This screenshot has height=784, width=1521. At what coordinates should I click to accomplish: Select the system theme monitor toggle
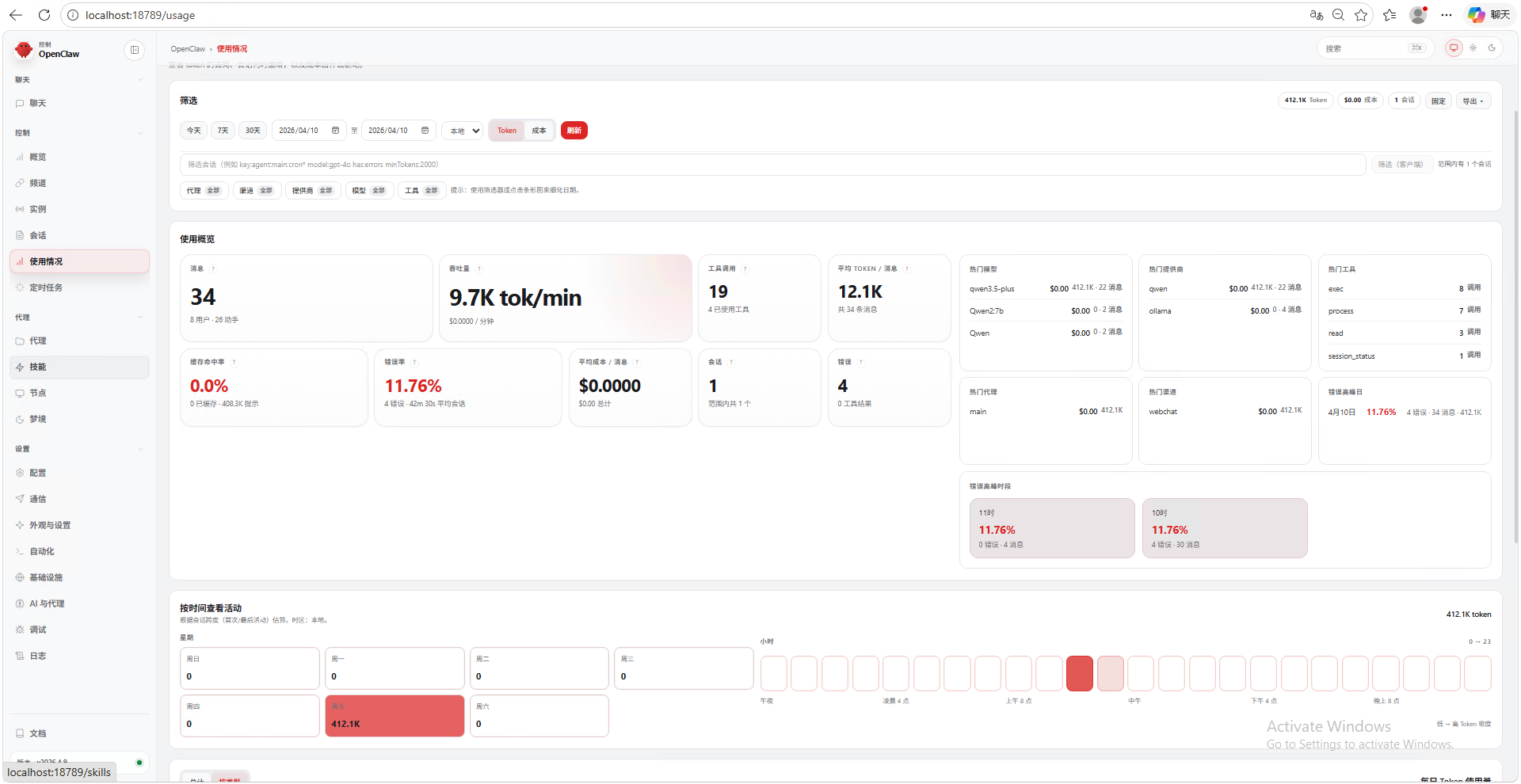point(1454,48)
